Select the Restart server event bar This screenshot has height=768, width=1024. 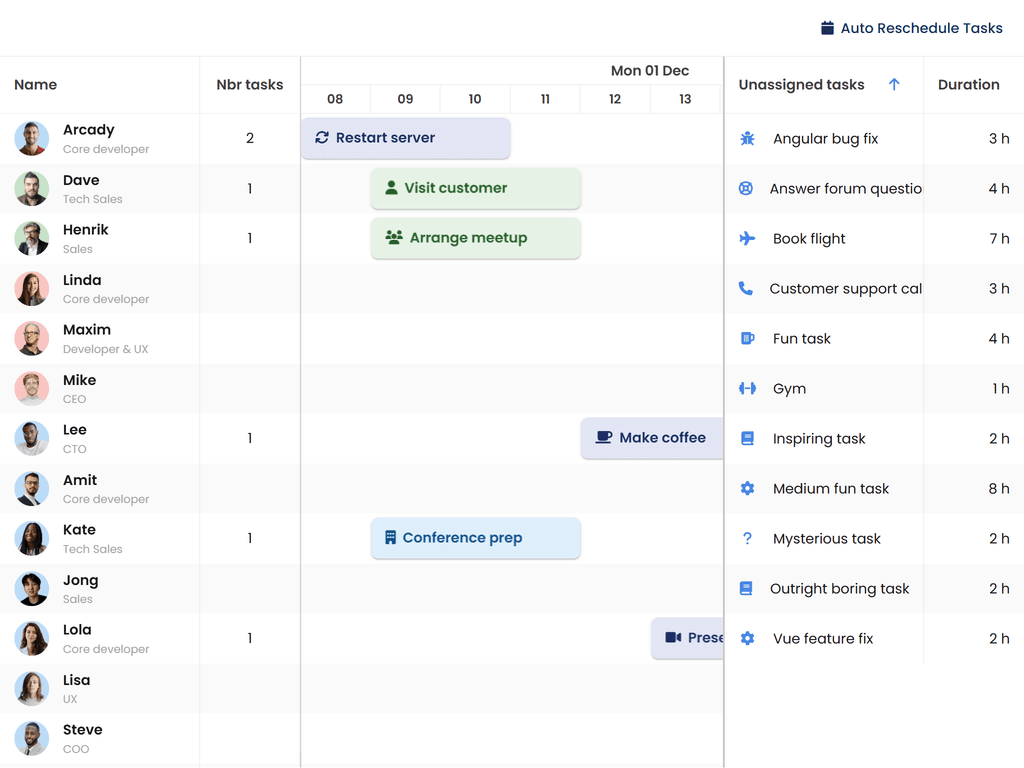point(406,138)
